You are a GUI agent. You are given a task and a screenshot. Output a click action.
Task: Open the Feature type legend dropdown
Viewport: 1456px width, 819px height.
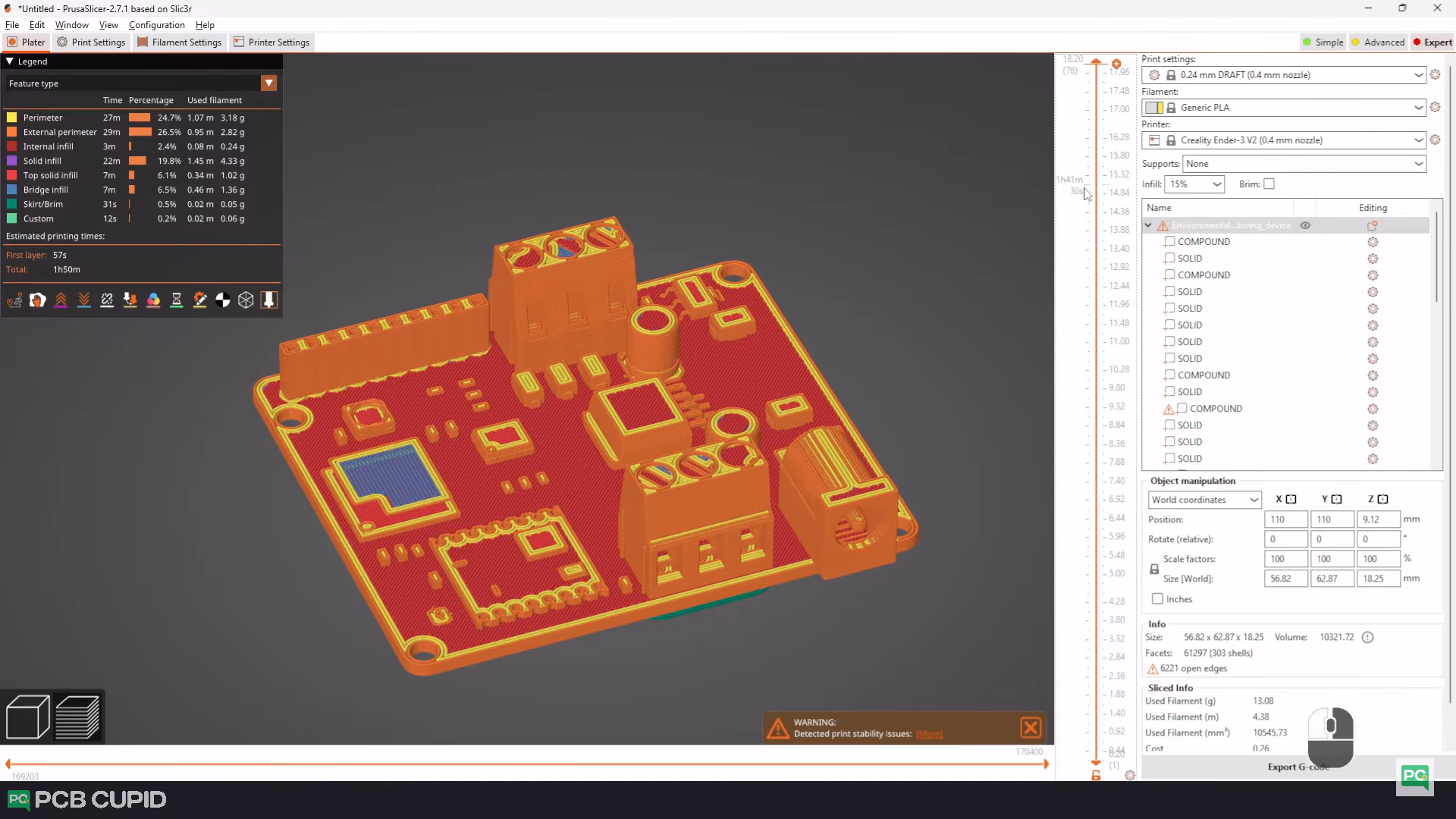point(268,83)
